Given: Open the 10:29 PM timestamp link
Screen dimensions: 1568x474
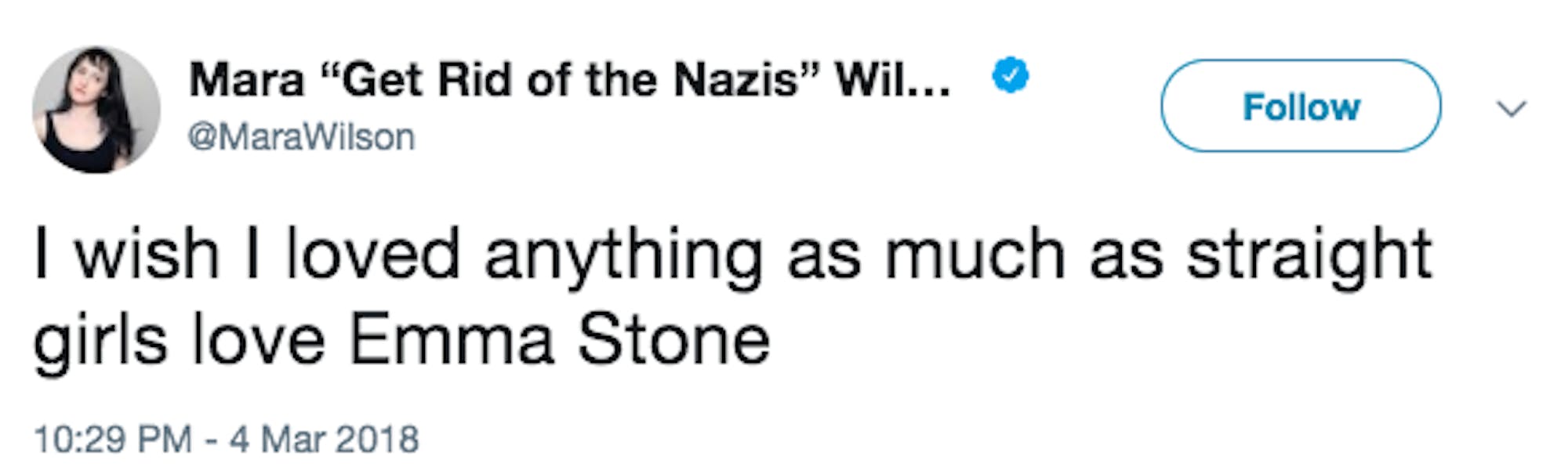Looking at the screenshot, I should (112, 440).
